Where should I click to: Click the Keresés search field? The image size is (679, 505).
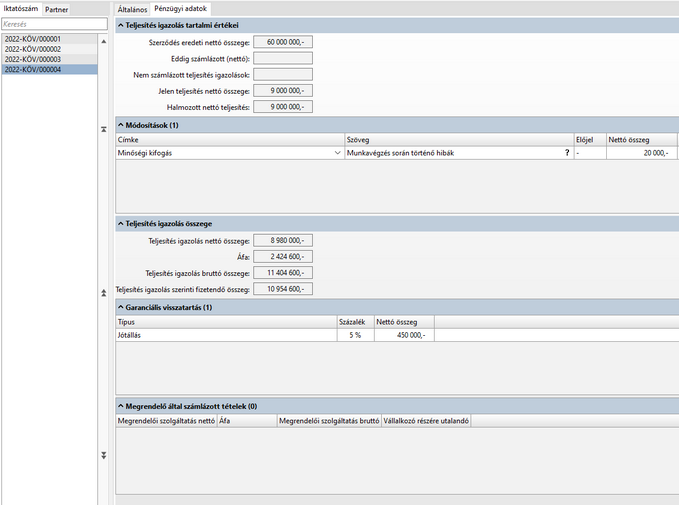coord(55,24)
